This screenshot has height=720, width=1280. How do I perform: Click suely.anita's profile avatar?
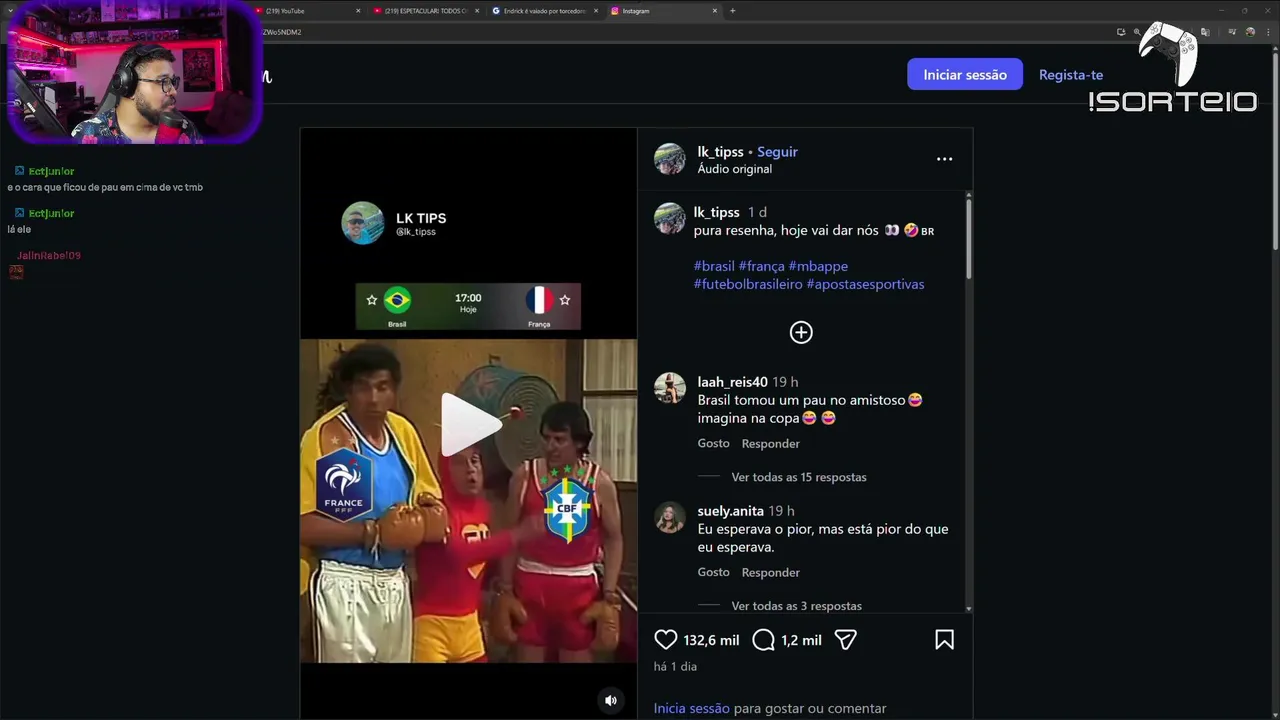click(670, 517)
